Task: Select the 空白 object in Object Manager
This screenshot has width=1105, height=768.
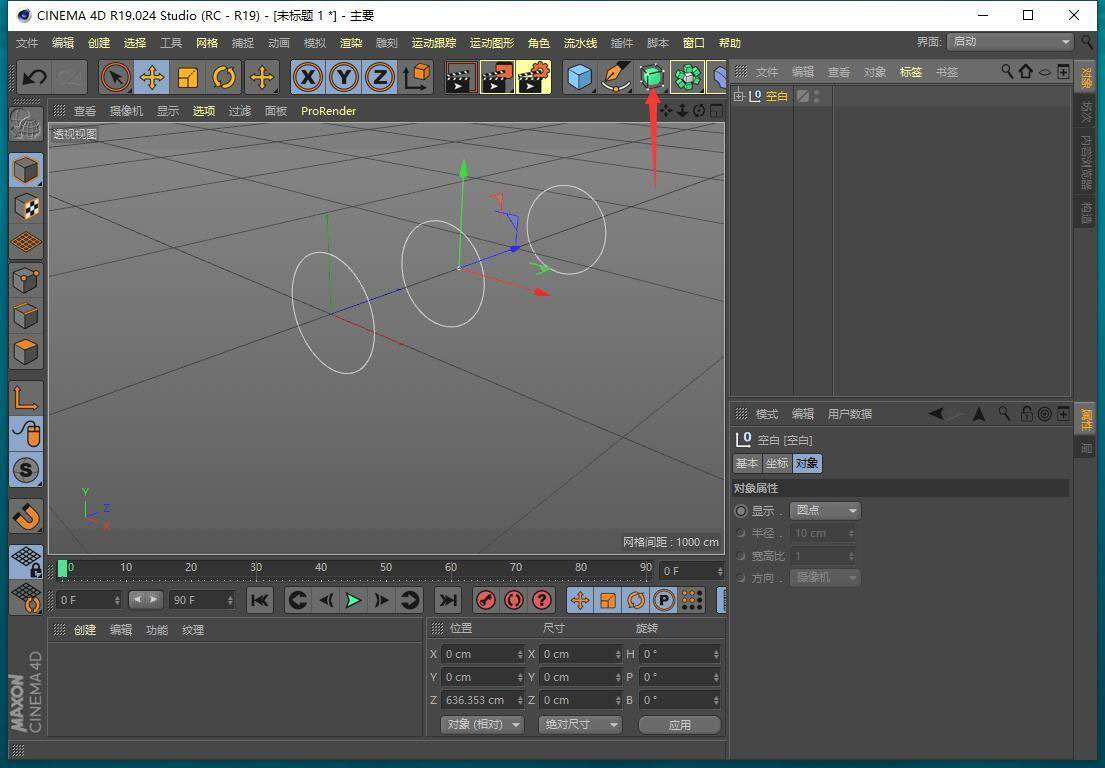Action: point(777,96)
